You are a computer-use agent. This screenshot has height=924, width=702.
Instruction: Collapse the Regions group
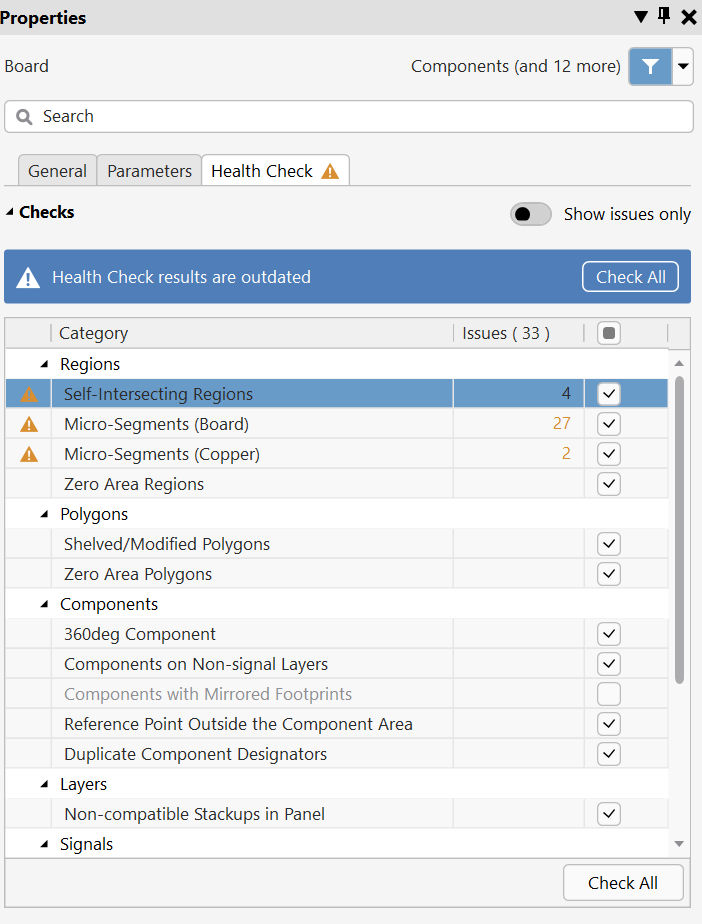45,364
